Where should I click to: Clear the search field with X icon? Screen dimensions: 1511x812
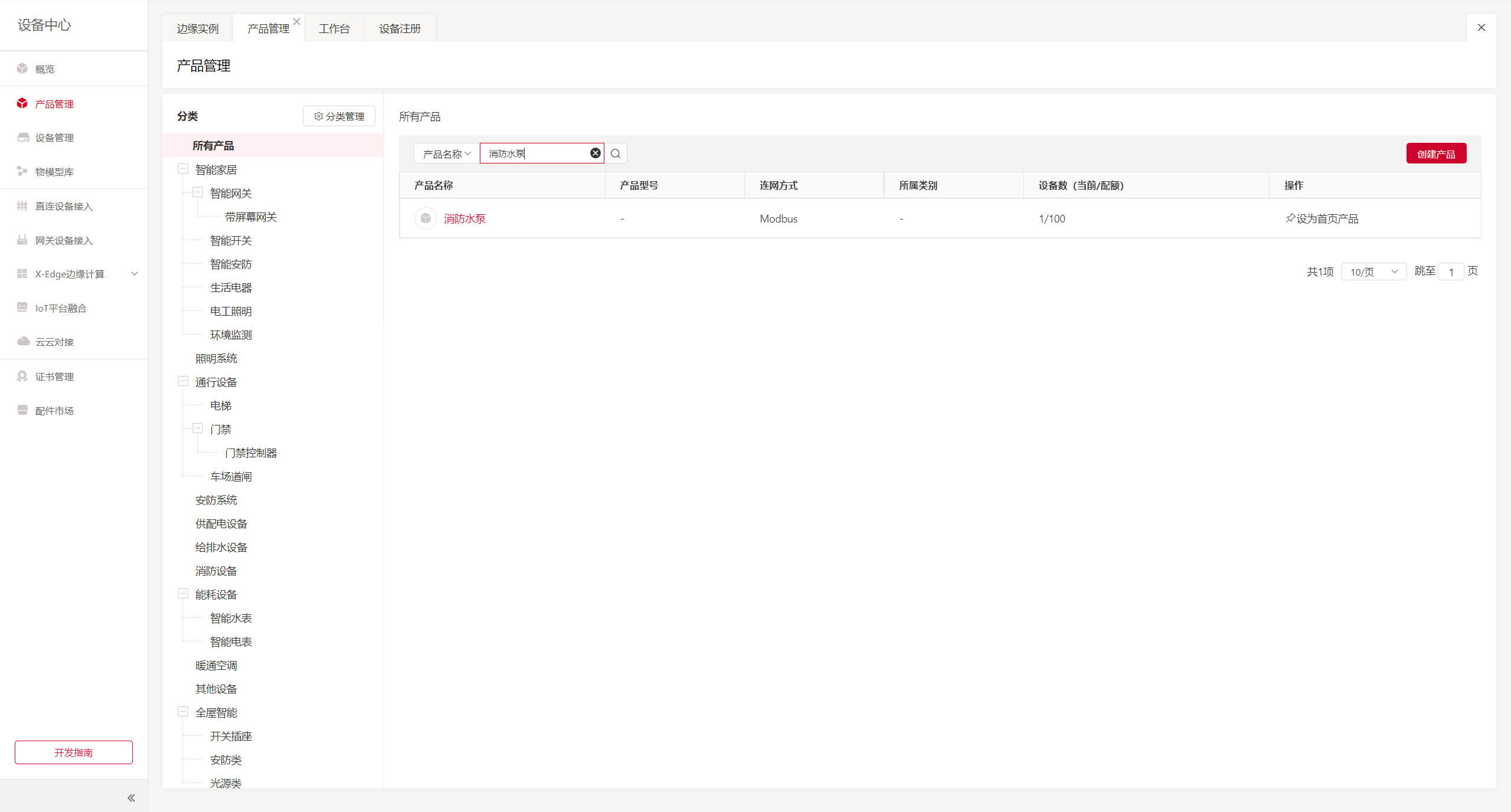[x=596, y=153]
